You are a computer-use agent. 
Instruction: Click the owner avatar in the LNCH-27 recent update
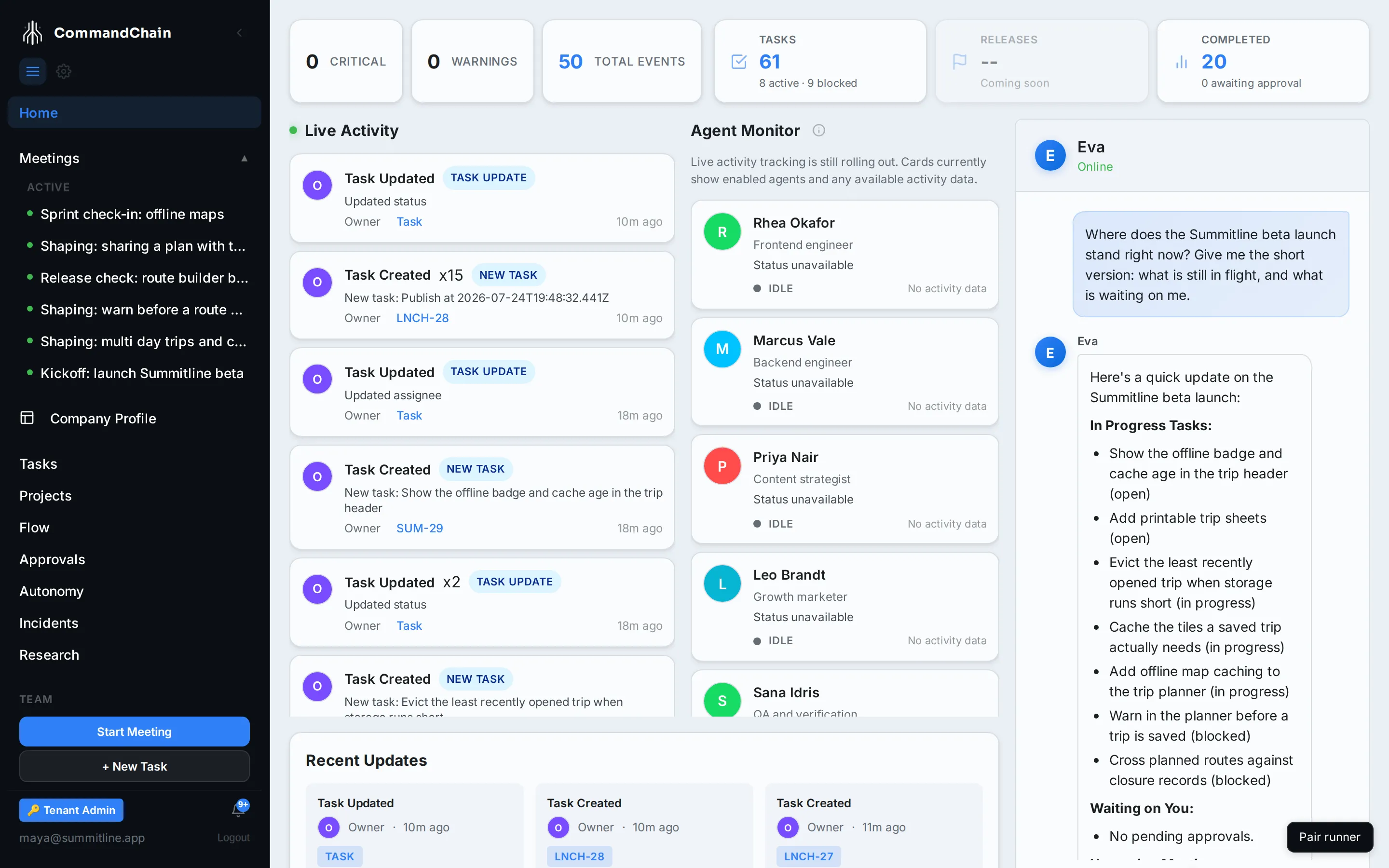point(788,827)
